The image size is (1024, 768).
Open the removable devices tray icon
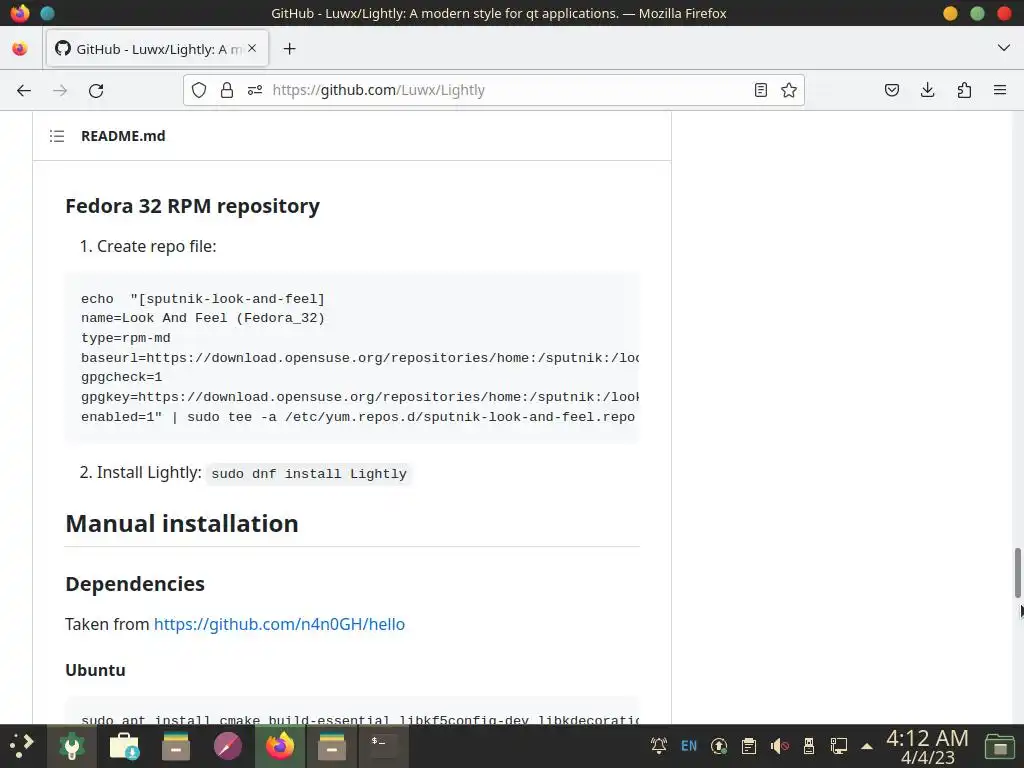[x=808, y=746]
